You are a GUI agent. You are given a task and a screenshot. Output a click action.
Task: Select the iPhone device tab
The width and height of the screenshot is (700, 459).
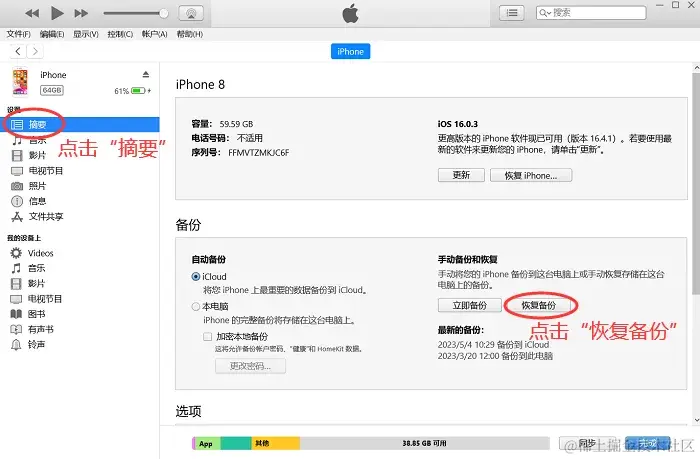pyautogui.click(x=350, y=51)
